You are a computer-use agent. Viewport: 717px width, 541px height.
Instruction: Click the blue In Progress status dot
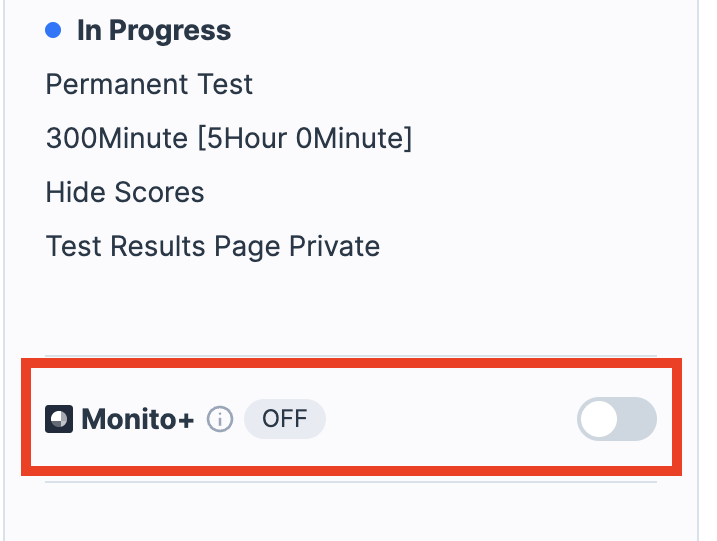pyautogui.click(x=54, y=31)
